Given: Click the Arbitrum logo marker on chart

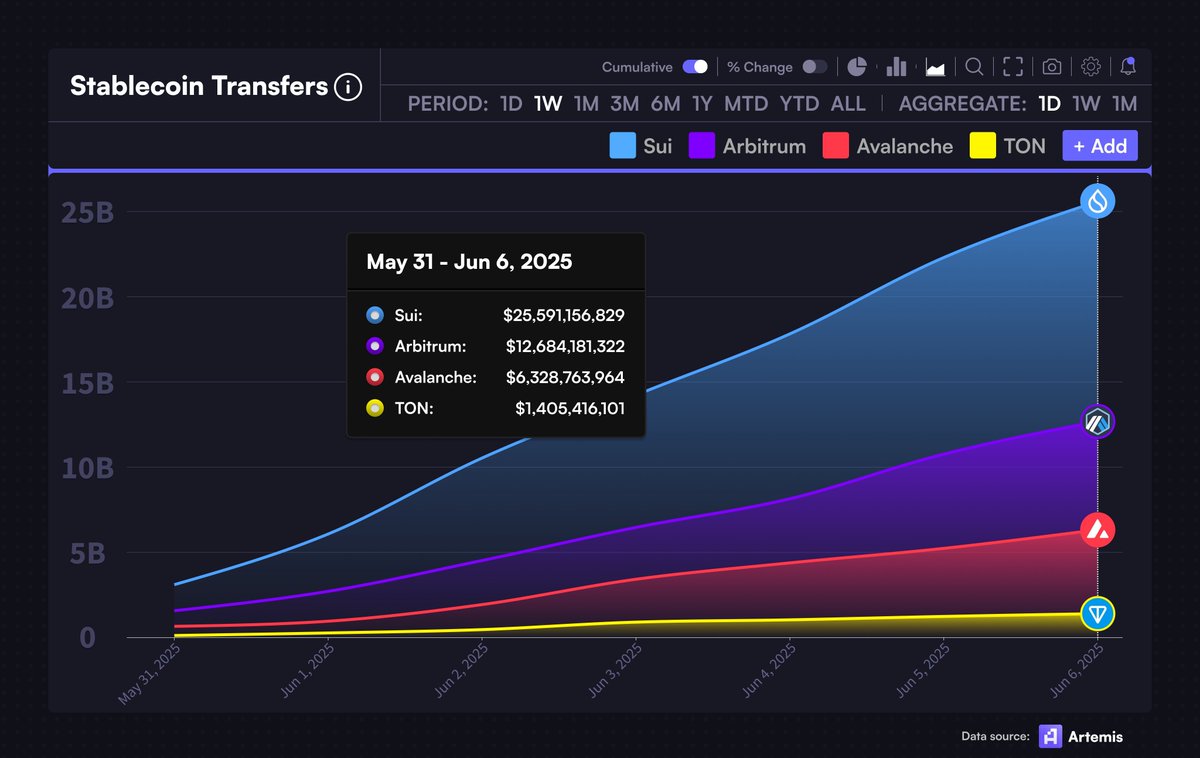Looking at the screenshot, I should point(1099,422).
